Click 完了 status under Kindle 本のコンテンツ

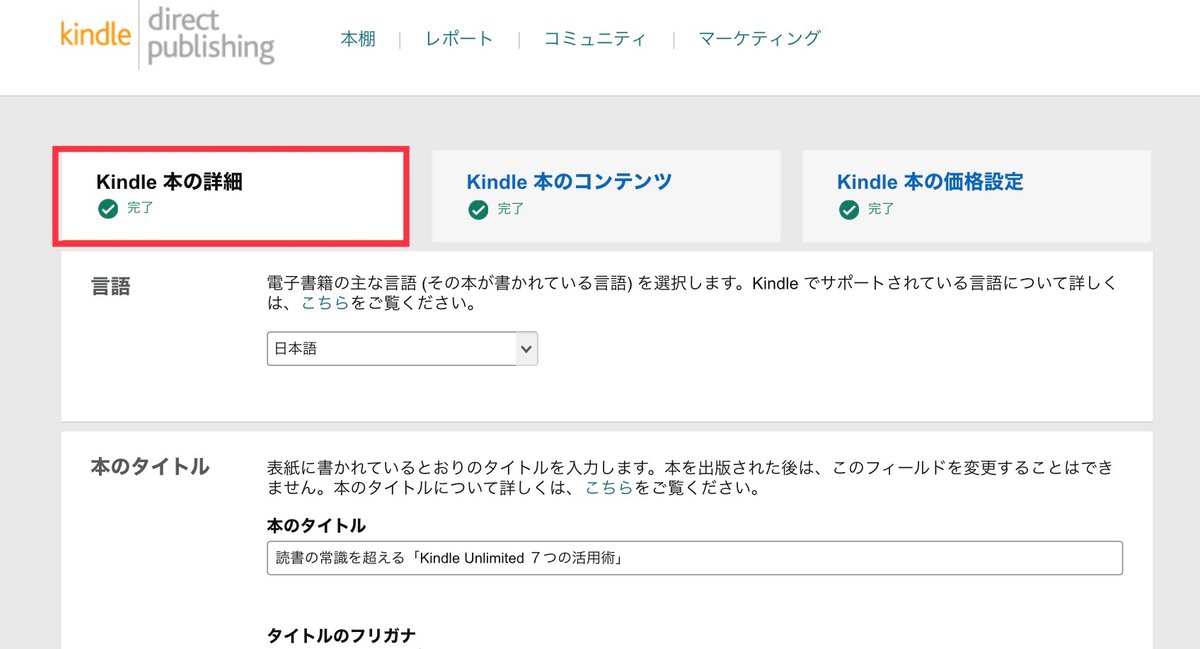510,209
